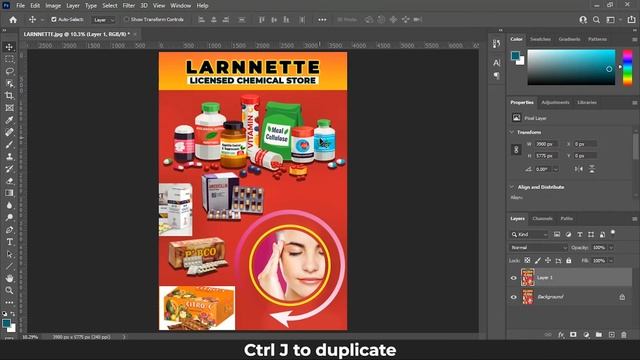The width and height of the screenshot is (640, 360).
Task: Open the rotation angle dropdown
Action: (x=556, y=169)
